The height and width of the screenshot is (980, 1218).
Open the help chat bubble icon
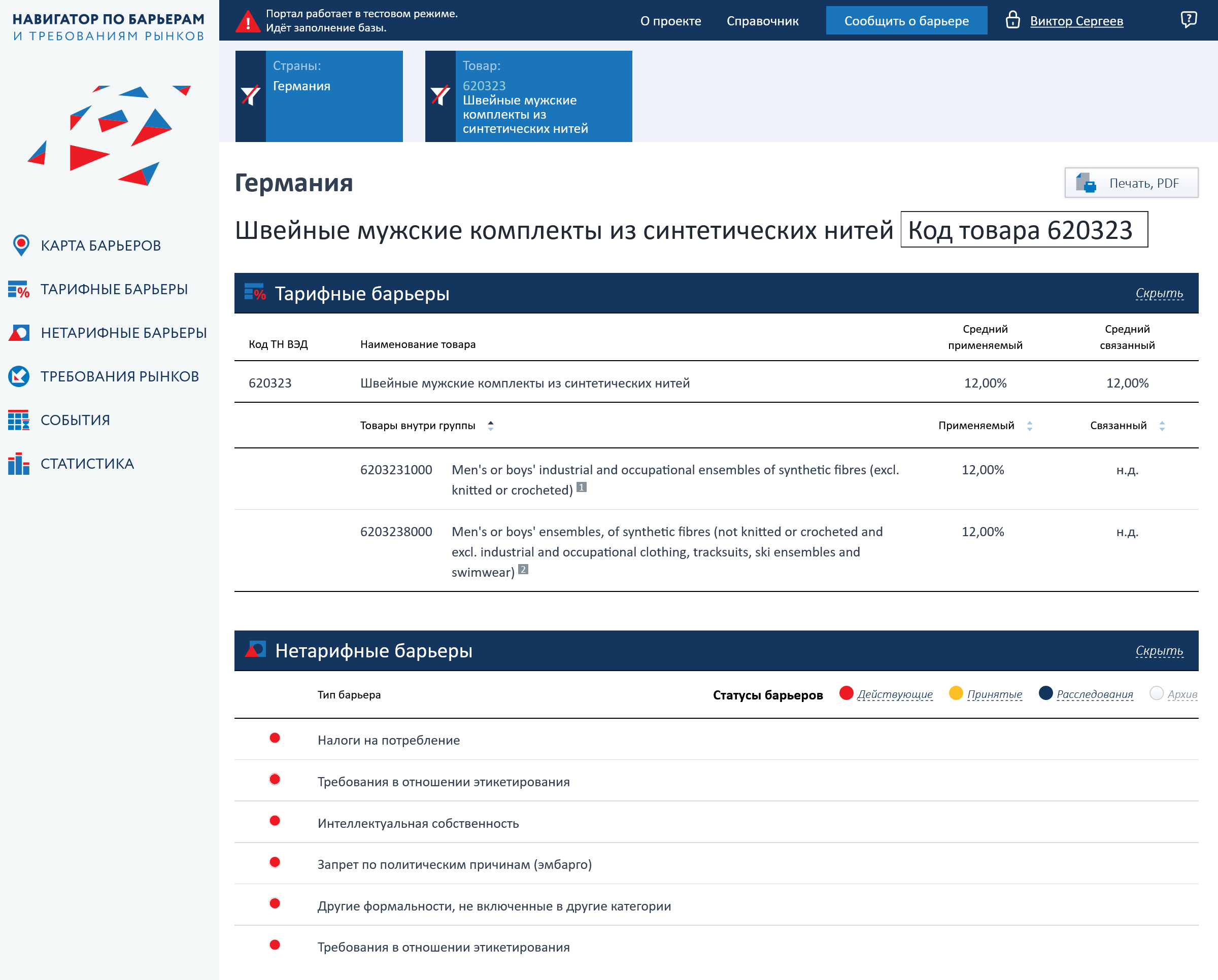[1189, 20]
